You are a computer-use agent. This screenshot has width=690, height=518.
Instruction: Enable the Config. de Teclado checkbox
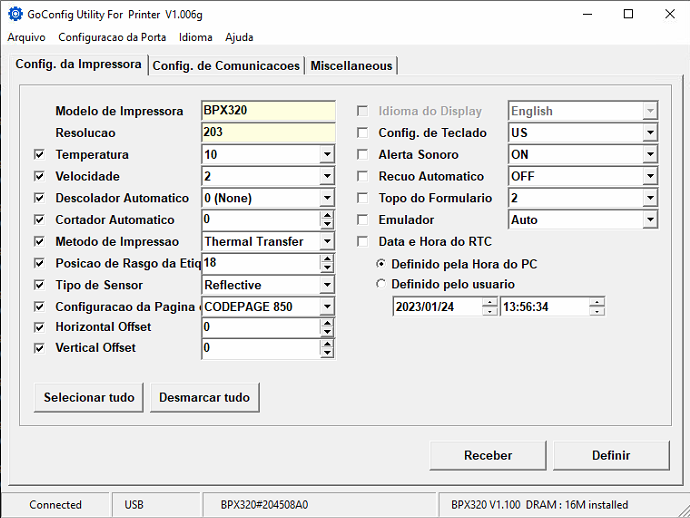[363, 132]
